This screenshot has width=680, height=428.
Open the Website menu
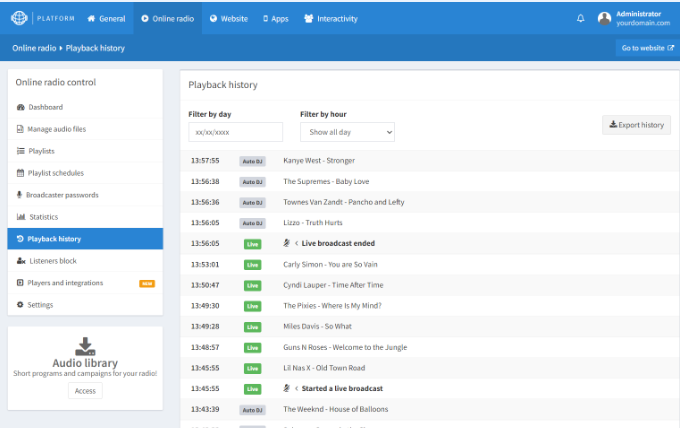(x=229, y=19)
